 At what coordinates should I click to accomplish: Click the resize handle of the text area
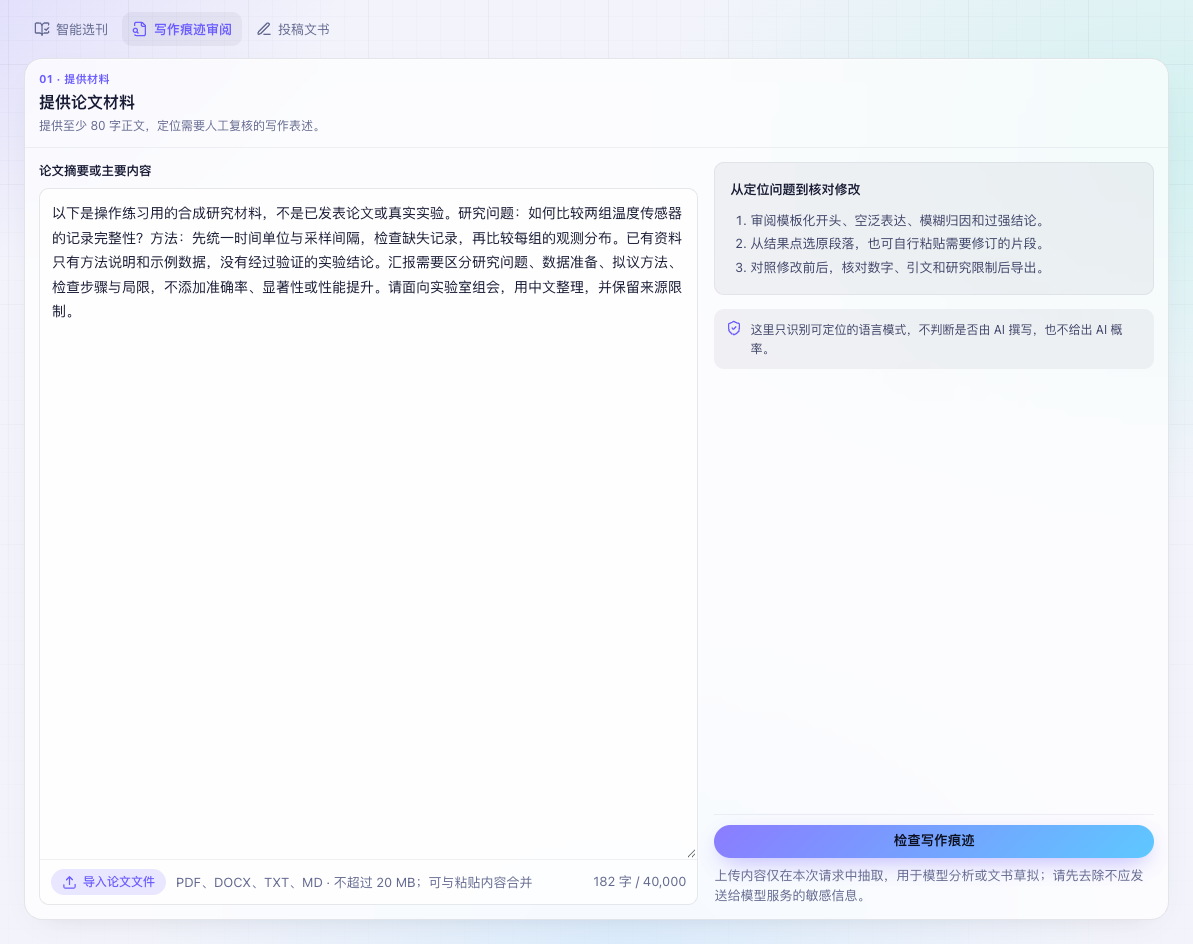(691, 853)
